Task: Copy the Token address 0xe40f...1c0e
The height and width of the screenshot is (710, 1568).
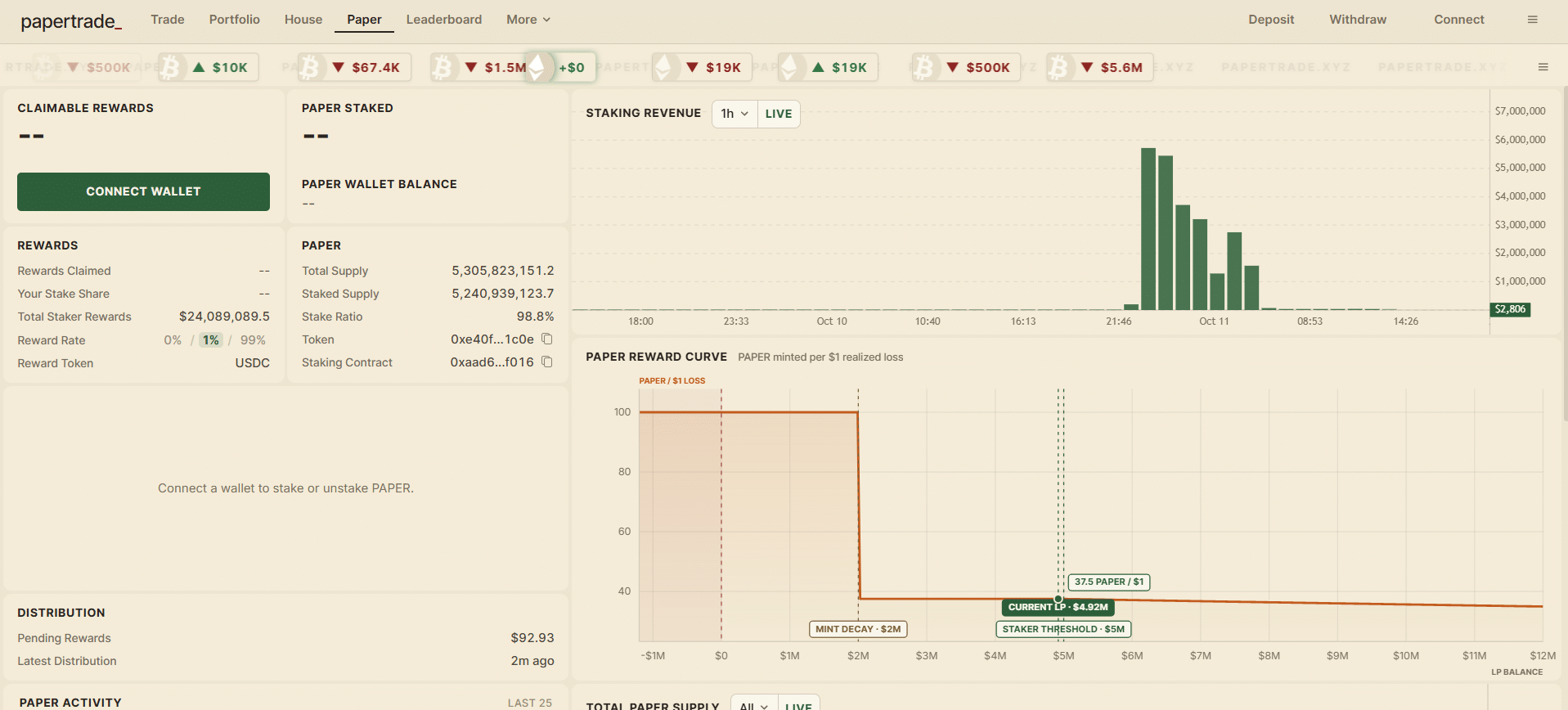Action: (x=547, y=339)
